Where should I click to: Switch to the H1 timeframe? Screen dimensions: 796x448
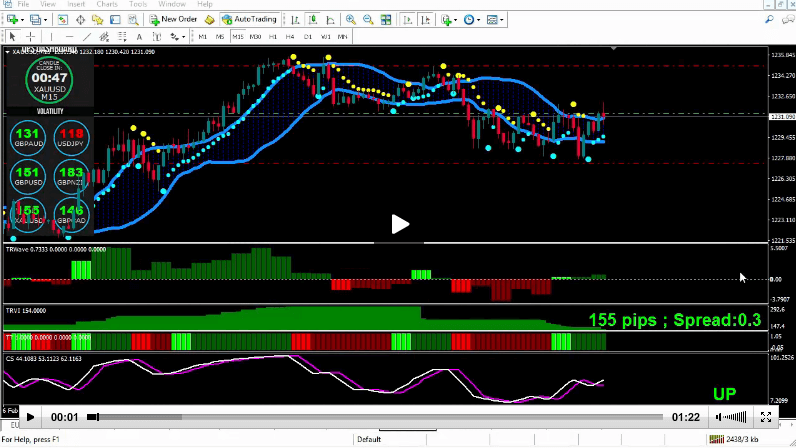pos(273,36)
